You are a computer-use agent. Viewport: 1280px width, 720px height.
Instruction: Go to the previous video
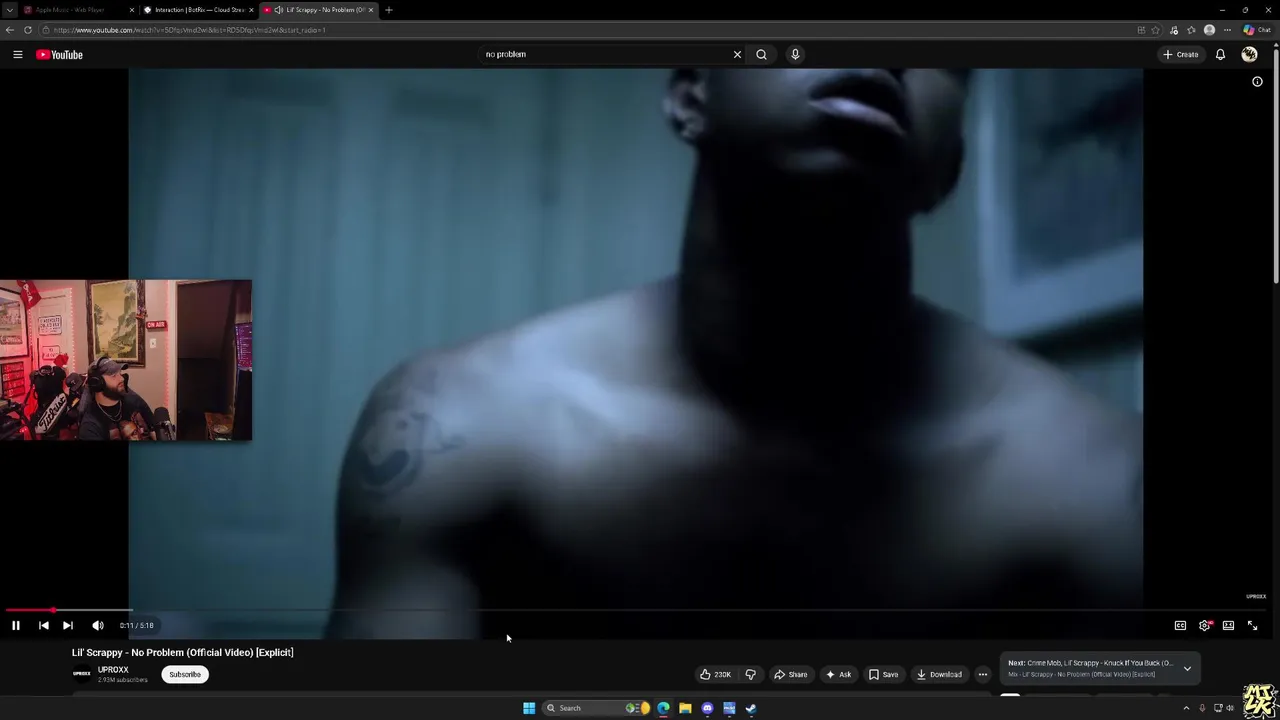43,625
